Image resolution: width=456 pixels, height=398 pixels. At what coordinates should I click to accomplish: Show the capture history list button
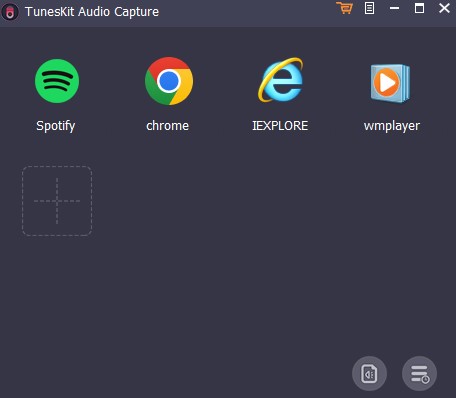pyautogui.click(x=419, y=373)
